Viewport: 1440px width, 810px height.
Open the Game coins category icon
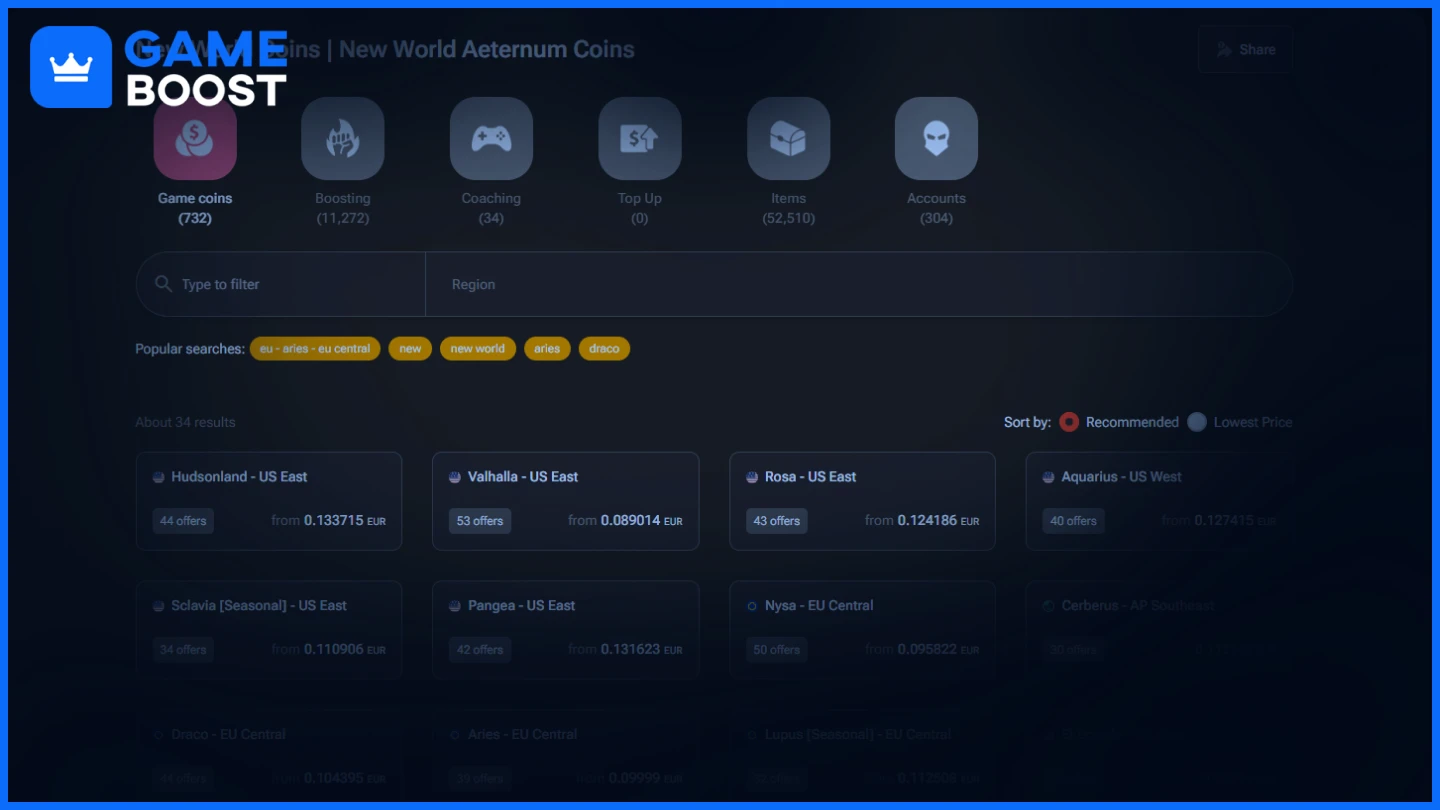coord(195,138)
